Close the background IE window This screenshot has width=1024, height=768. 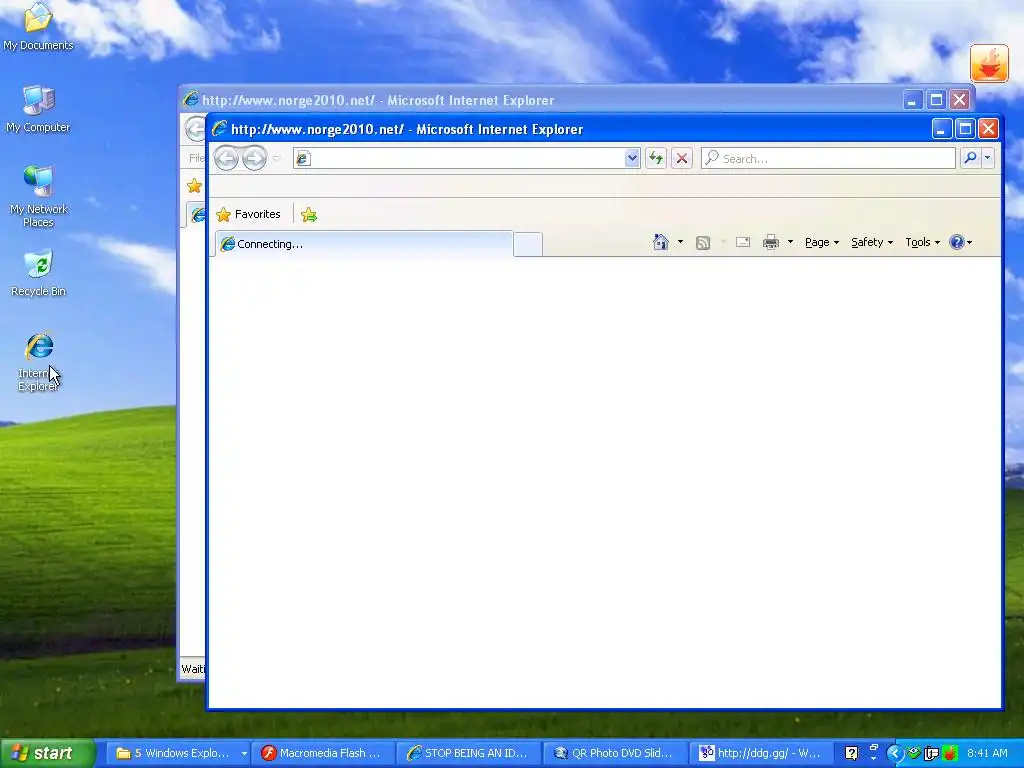[x=959, y=100]
